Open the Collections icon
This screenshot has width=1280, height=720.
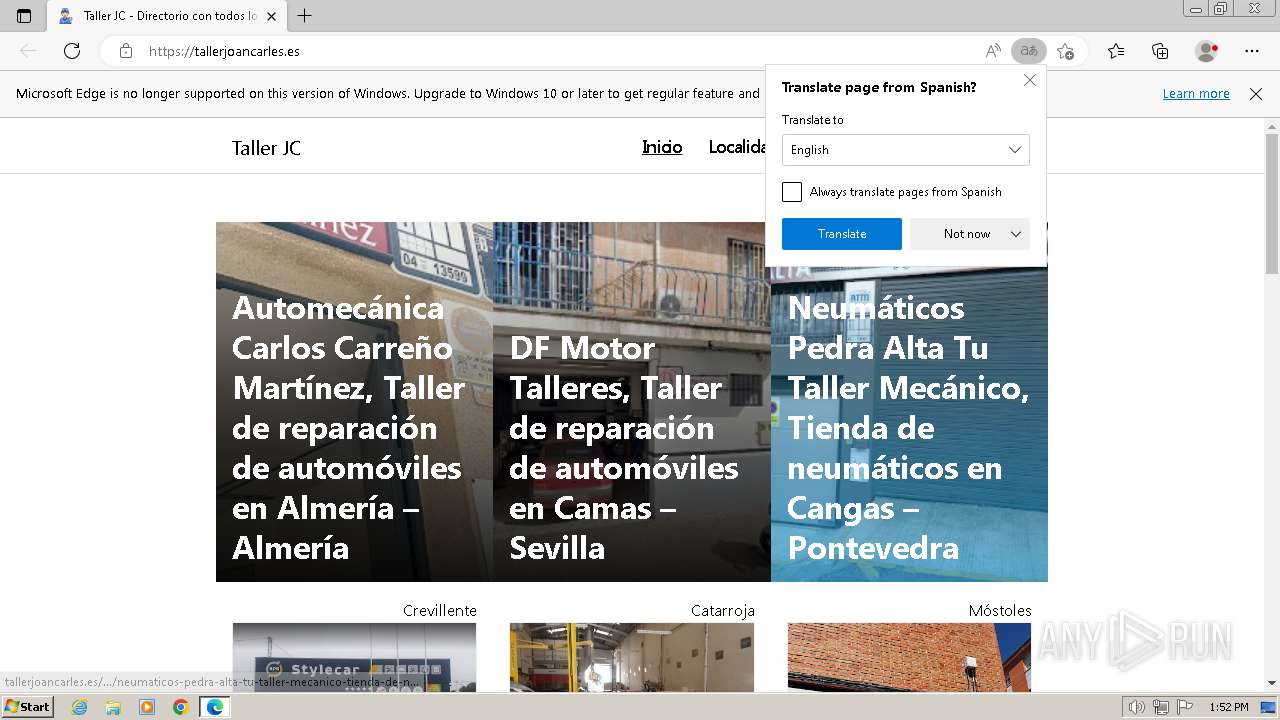click(1160, 51)
